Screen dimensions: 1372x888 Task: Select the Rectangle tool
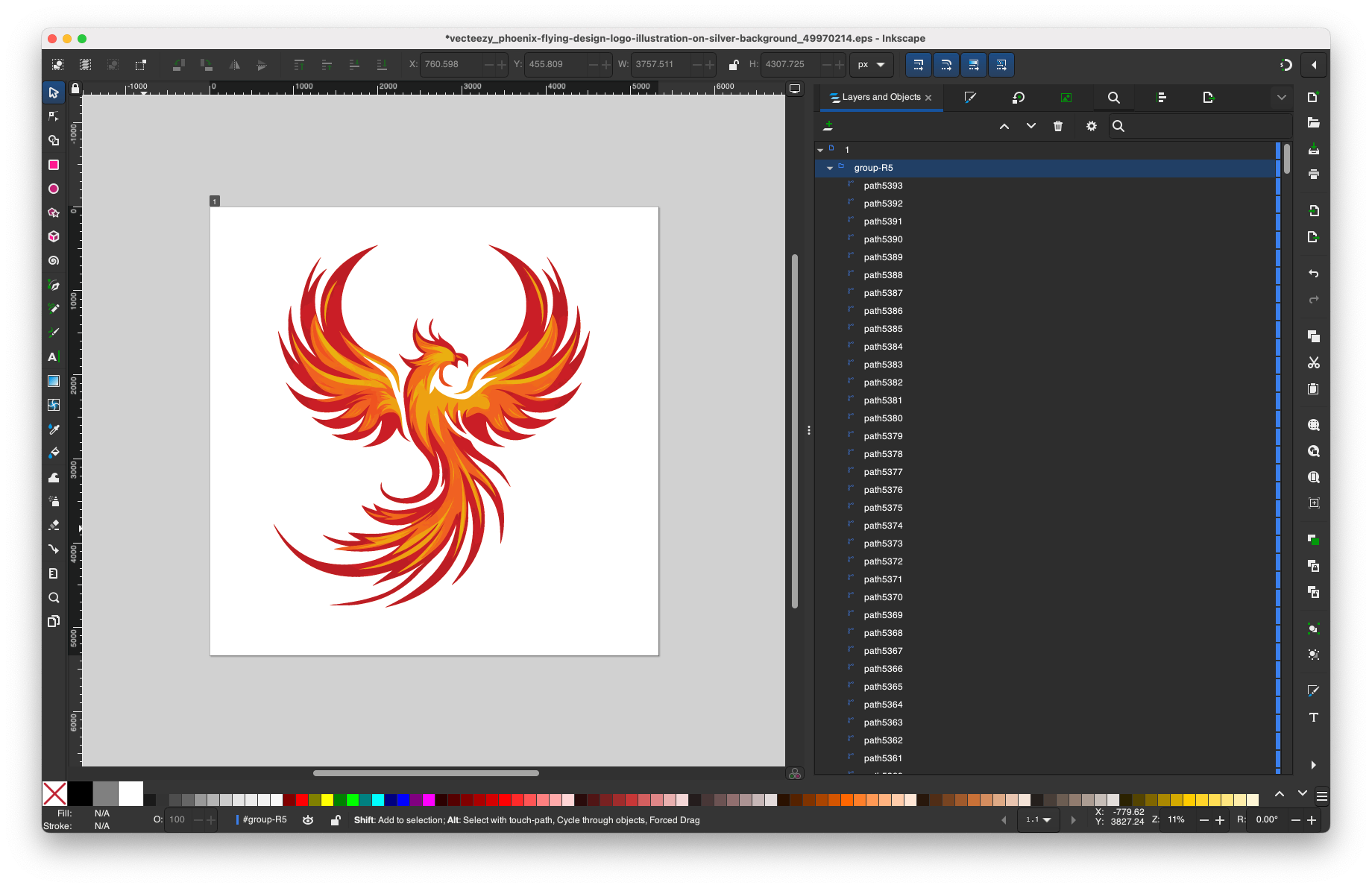pyautogui.click(x=54, y=165)
